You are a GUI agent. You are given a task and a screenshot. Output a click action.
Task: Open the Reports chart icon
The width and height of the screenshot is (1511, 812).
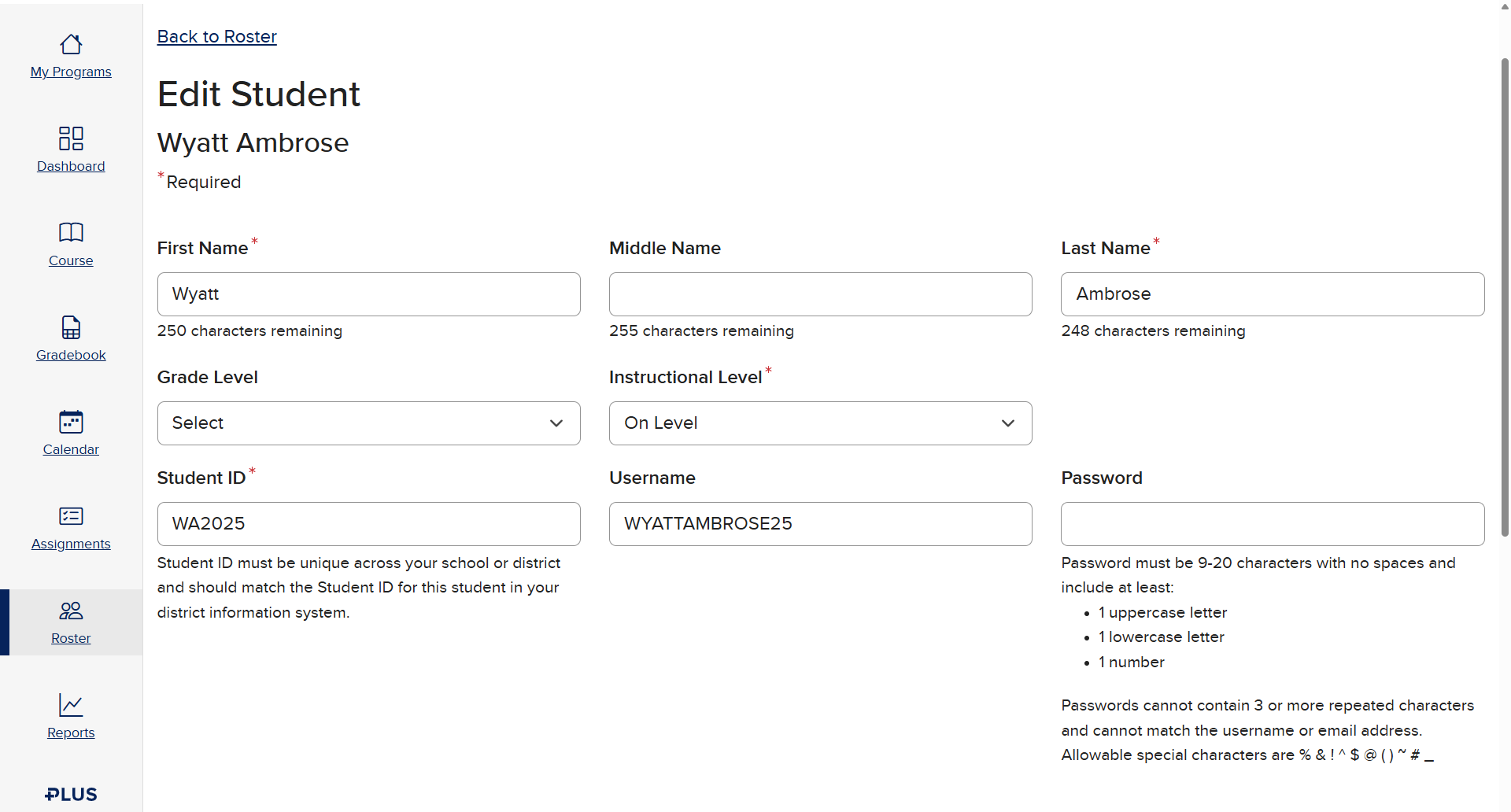71,705
